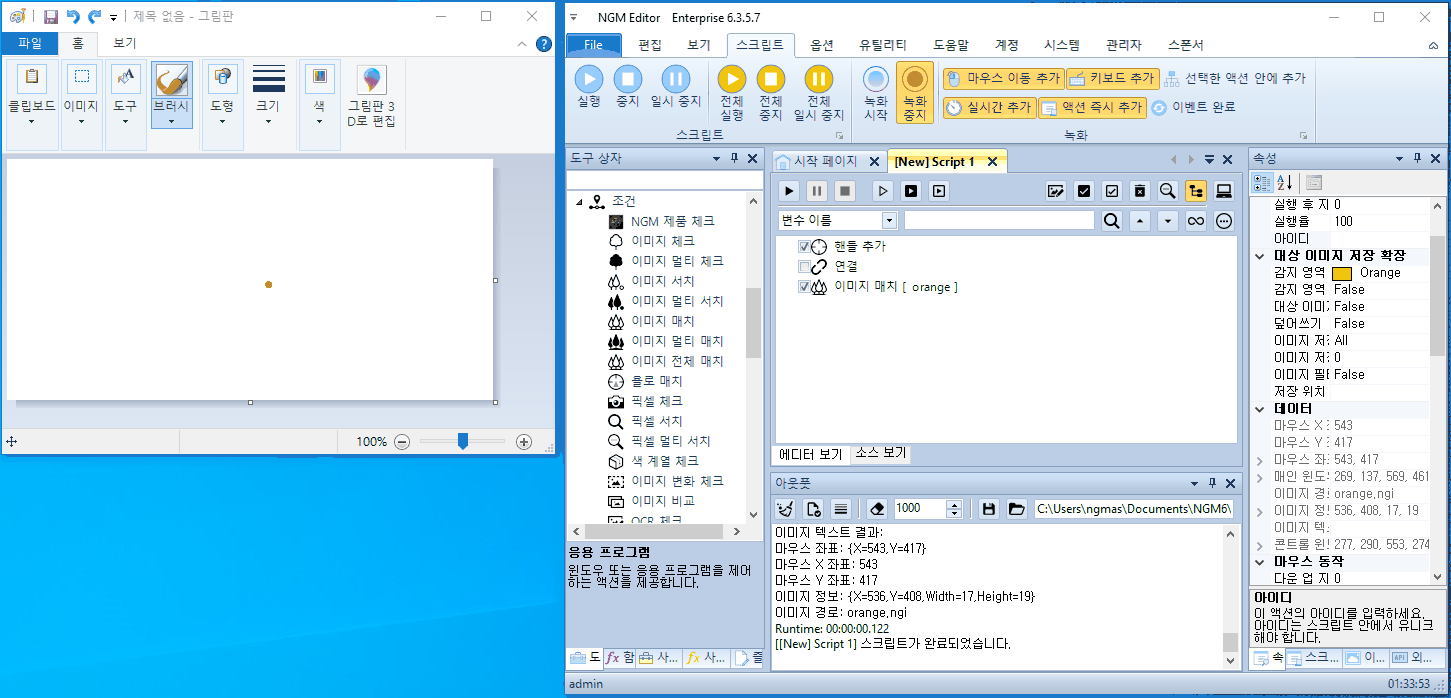Click 실시간 추가 button

[x=988, y=107]
